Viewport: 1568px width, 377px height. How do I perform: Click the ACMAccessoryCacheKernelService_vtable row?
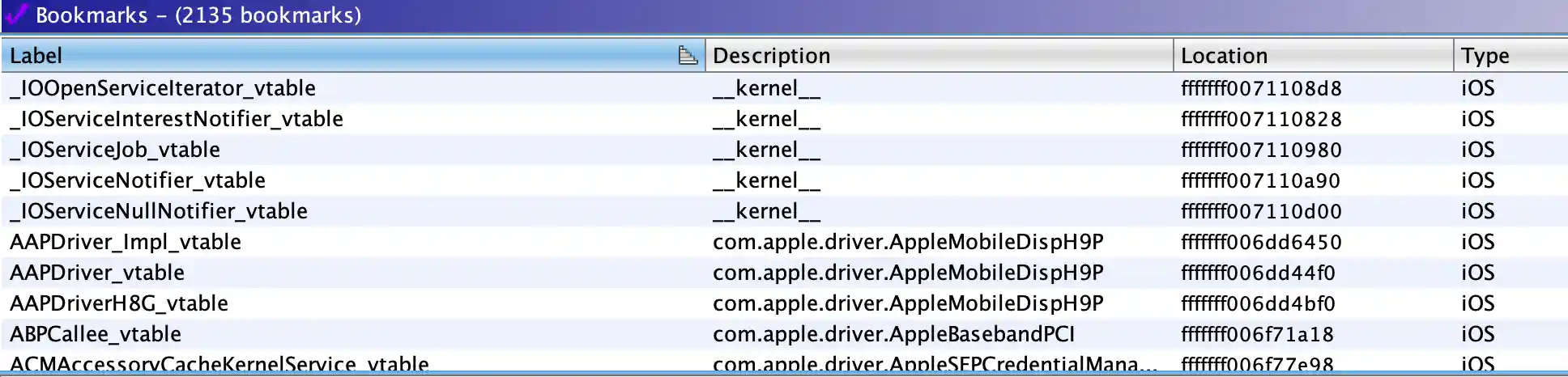(x=219, y=364)
